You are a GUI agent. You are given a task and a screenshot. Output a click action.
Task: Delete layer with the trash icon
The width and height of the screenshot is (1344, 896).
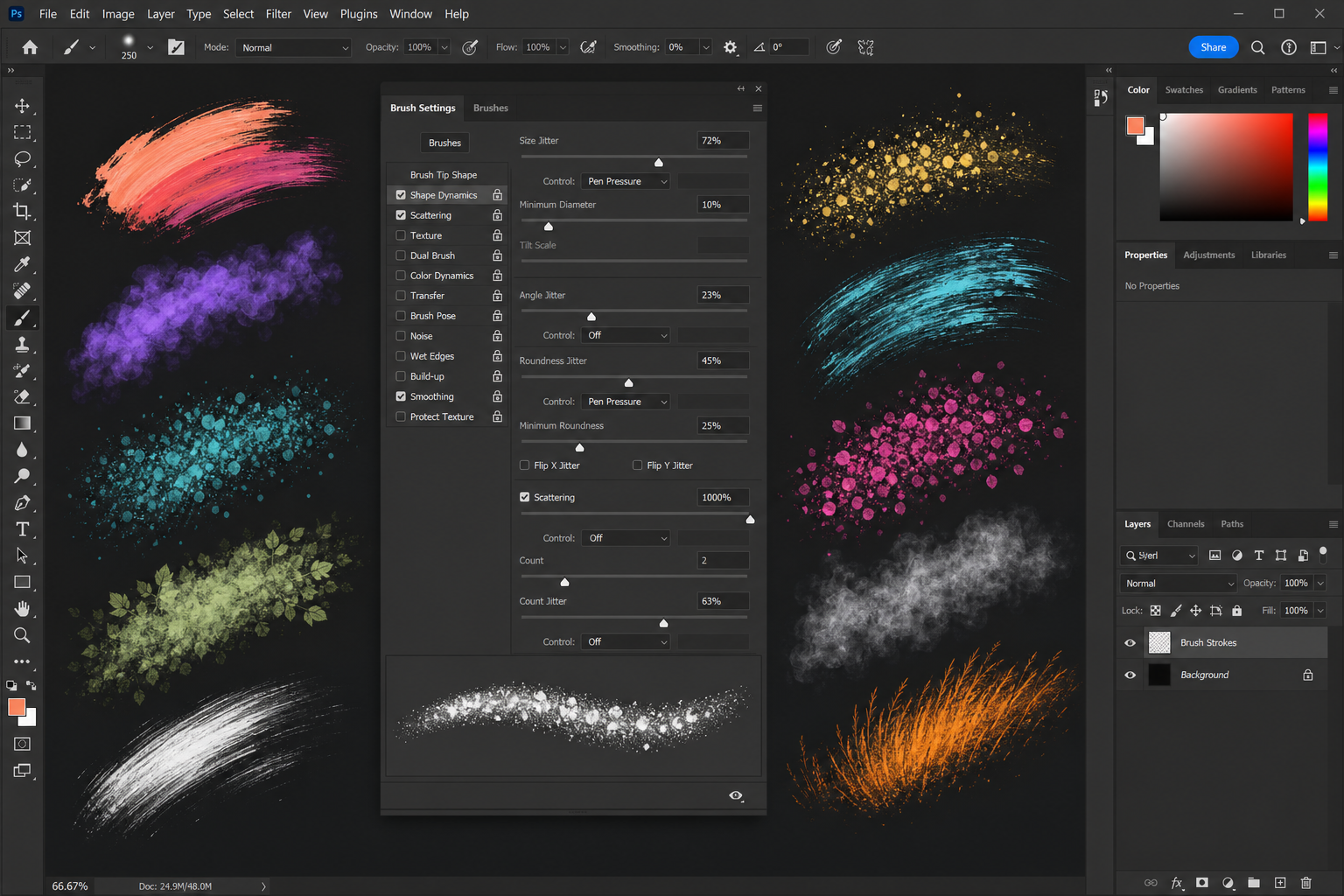pos(1305,883)
